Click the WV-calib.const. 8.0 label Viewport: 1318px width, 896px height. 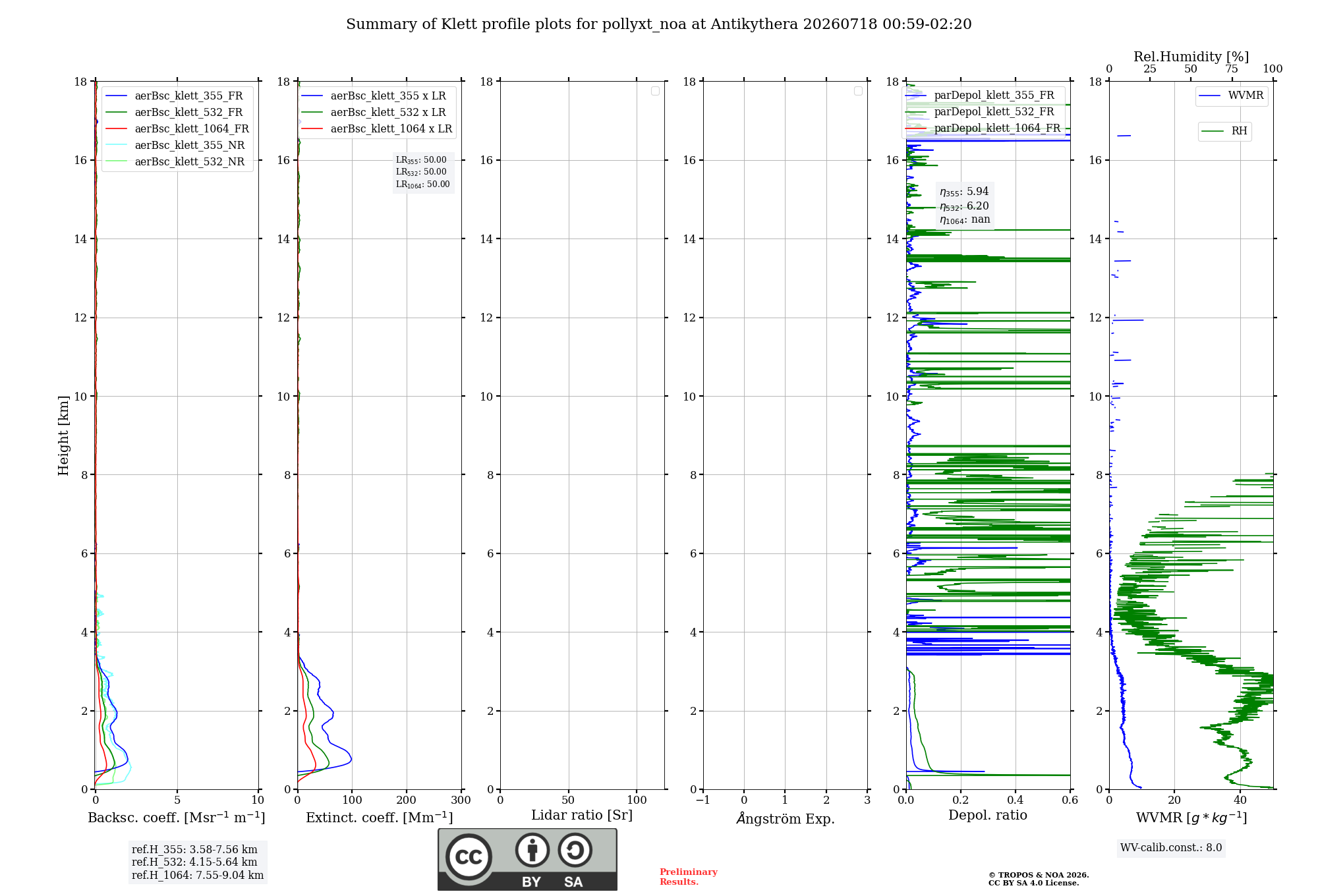point(1171,848)
